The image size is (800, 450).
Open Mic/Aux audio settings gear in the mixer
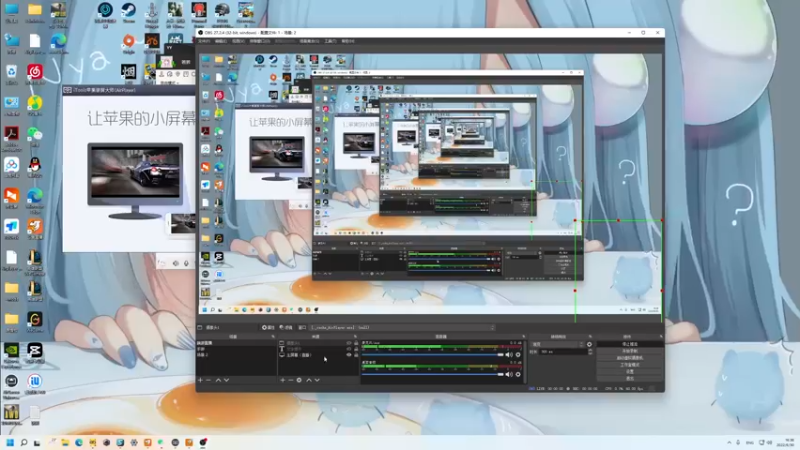[518, 354]
